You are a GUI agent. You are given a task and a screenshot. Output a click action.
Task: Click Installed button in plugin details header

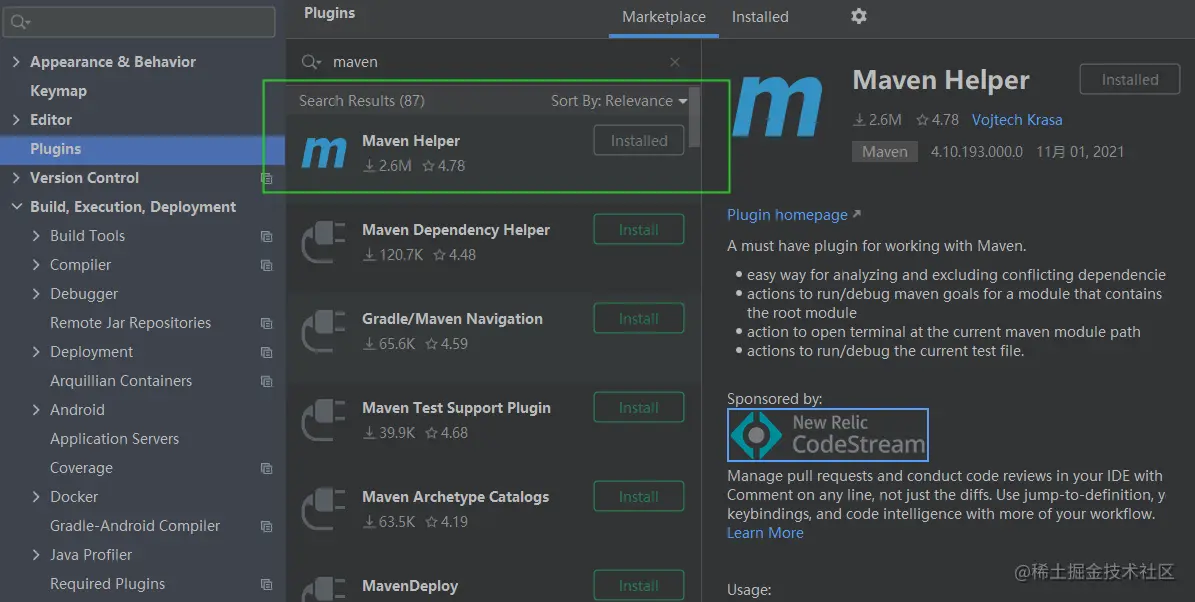tap(1129, 79)
